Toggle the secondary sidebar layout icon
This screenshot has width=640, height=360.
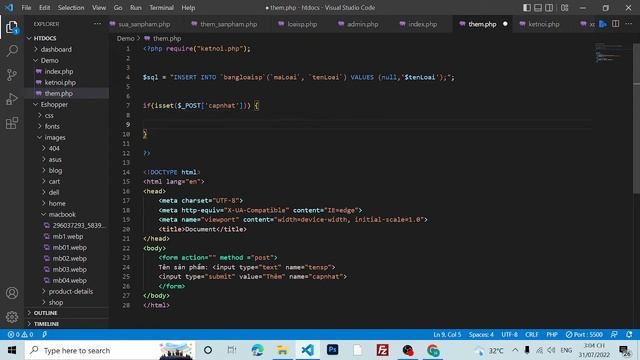[x=549, y=7]
